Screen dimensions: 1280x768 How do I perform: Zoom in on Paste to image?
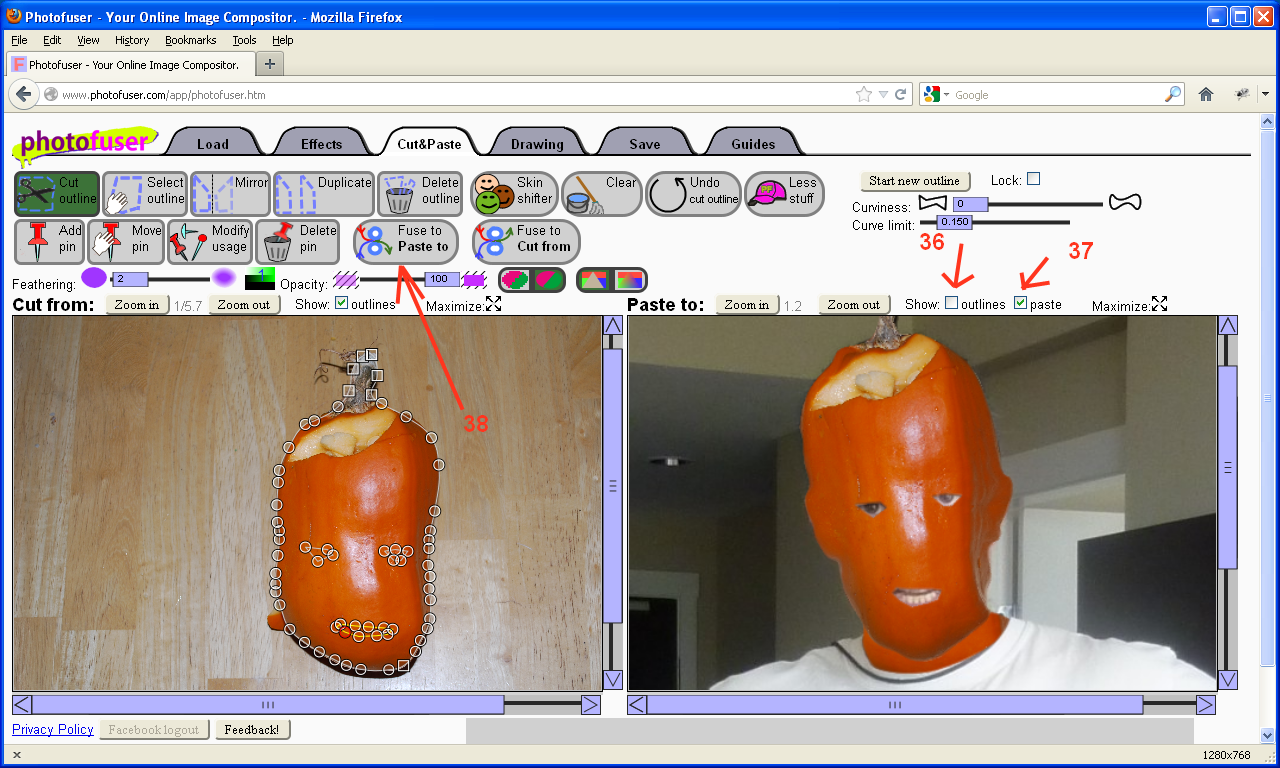click(x=747, y=305)
